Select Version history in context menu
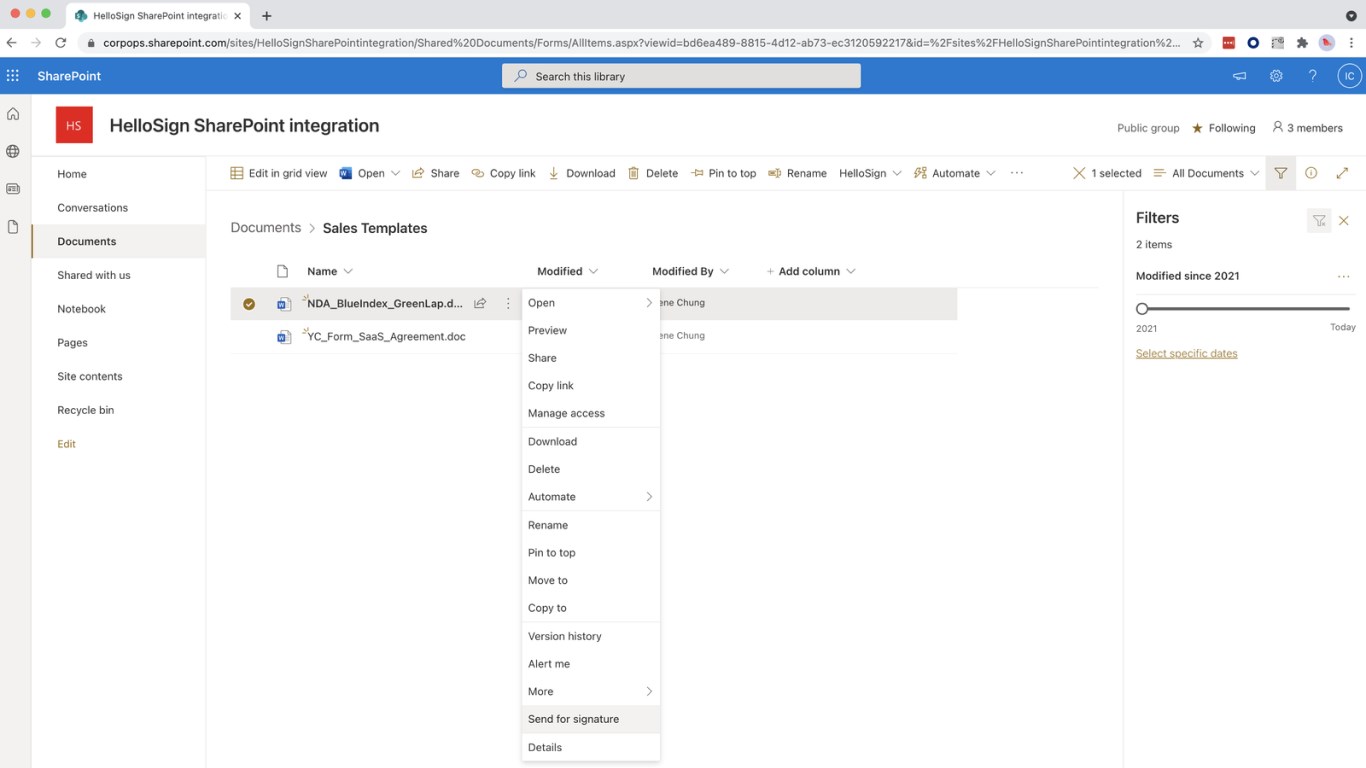The image size is (1366, 768). coord(591,636)
